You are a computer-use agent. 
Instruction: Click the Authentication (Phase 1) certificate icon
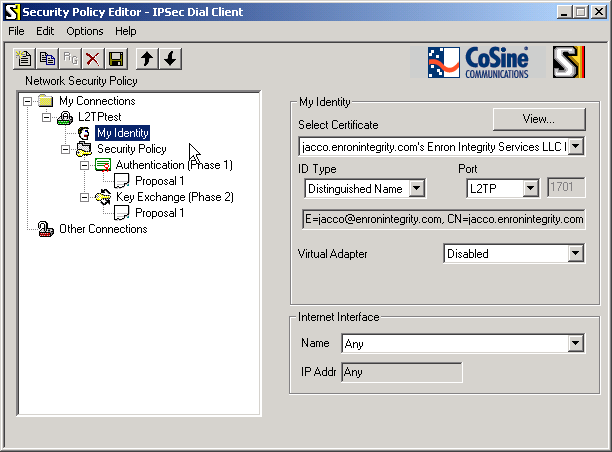[x=103, y=165]
